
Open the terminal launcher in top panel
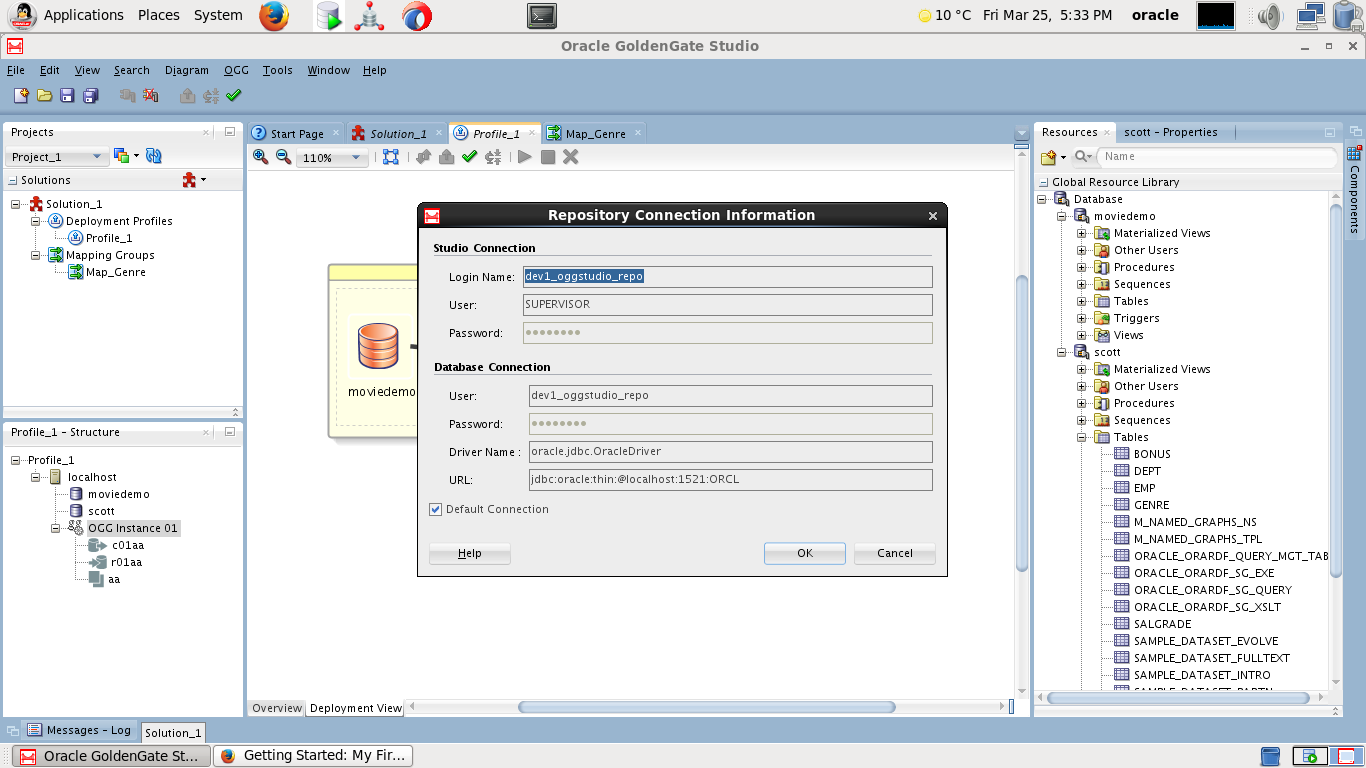click(541, 15)
